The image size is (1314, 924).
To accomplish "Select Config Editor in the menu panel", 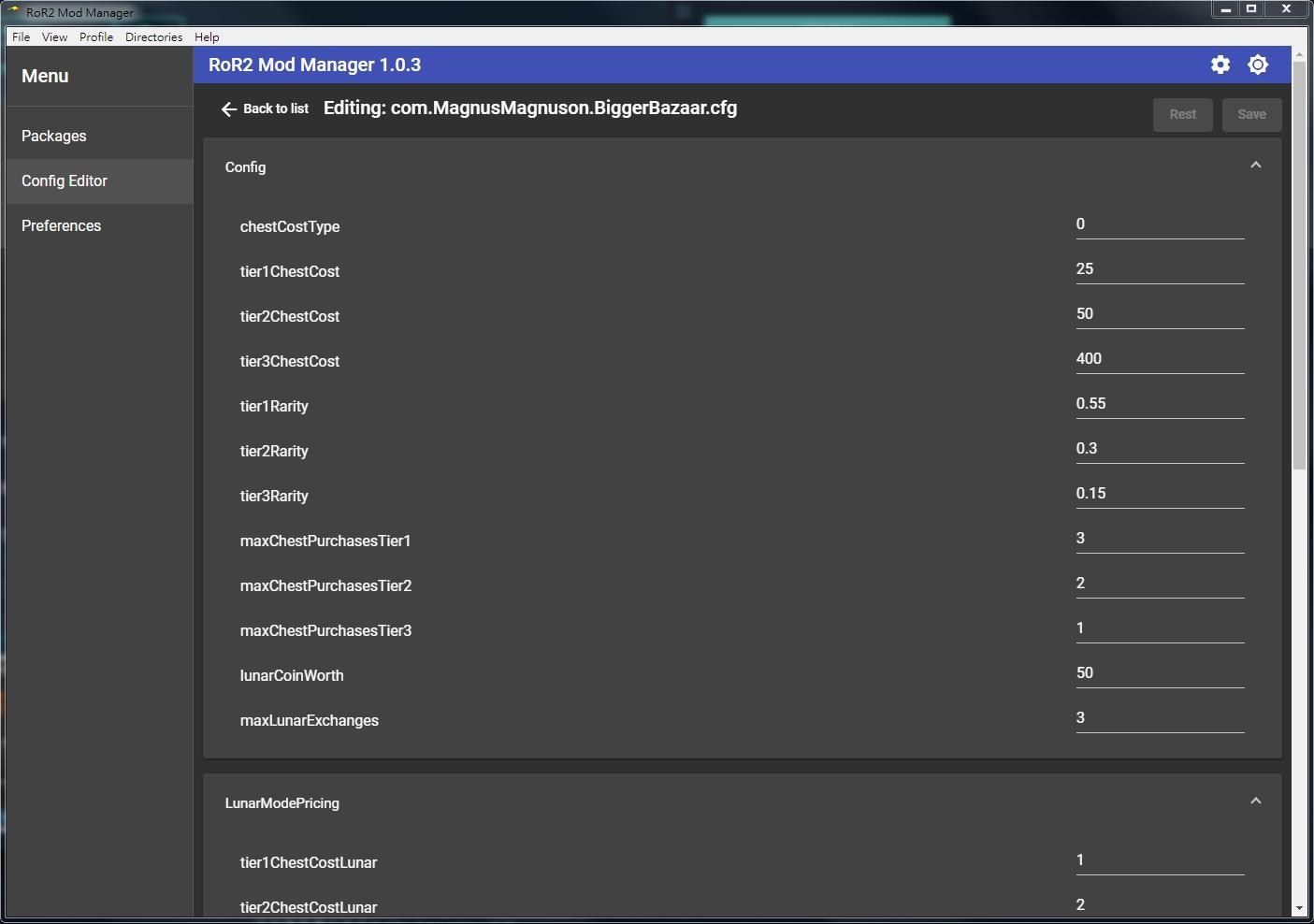I will (x=64, y=180).
